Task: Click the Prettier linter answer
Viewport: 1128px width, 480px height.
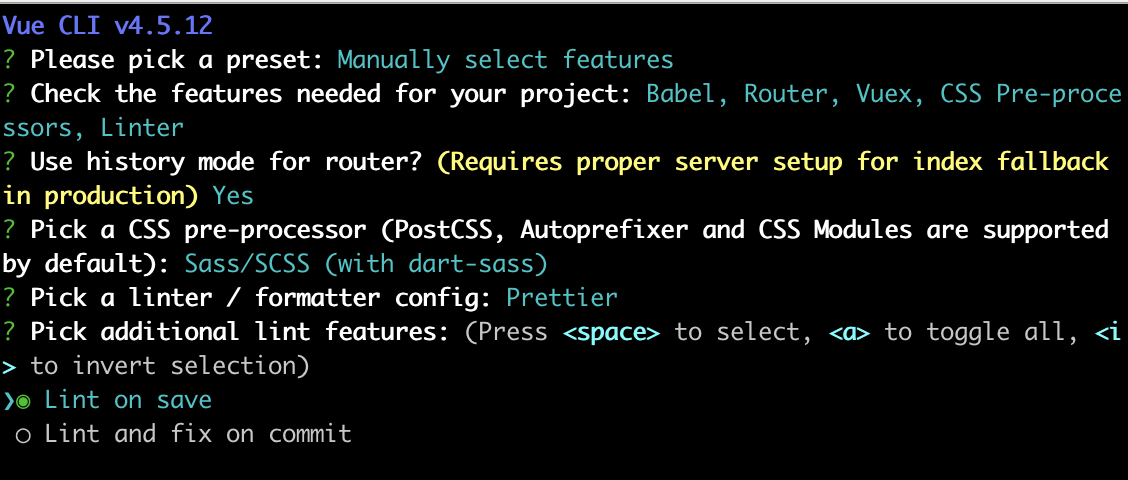Action: click(x=562, y=298)
